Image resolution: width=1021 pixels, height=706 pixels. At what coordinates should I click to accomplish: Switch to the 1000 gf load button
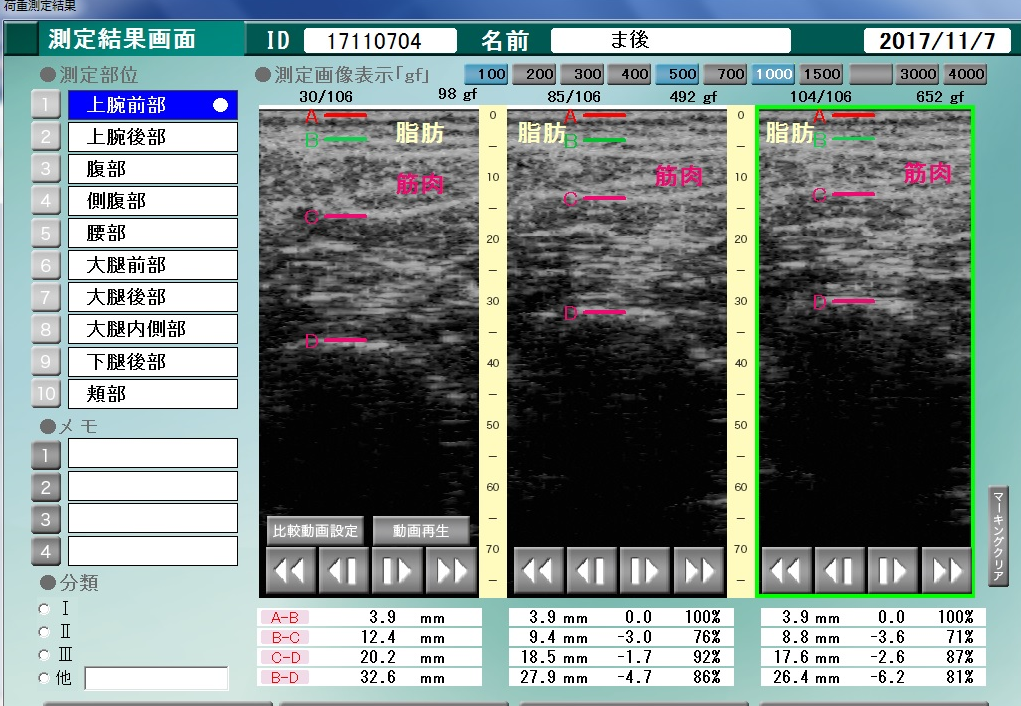(773, 74)
